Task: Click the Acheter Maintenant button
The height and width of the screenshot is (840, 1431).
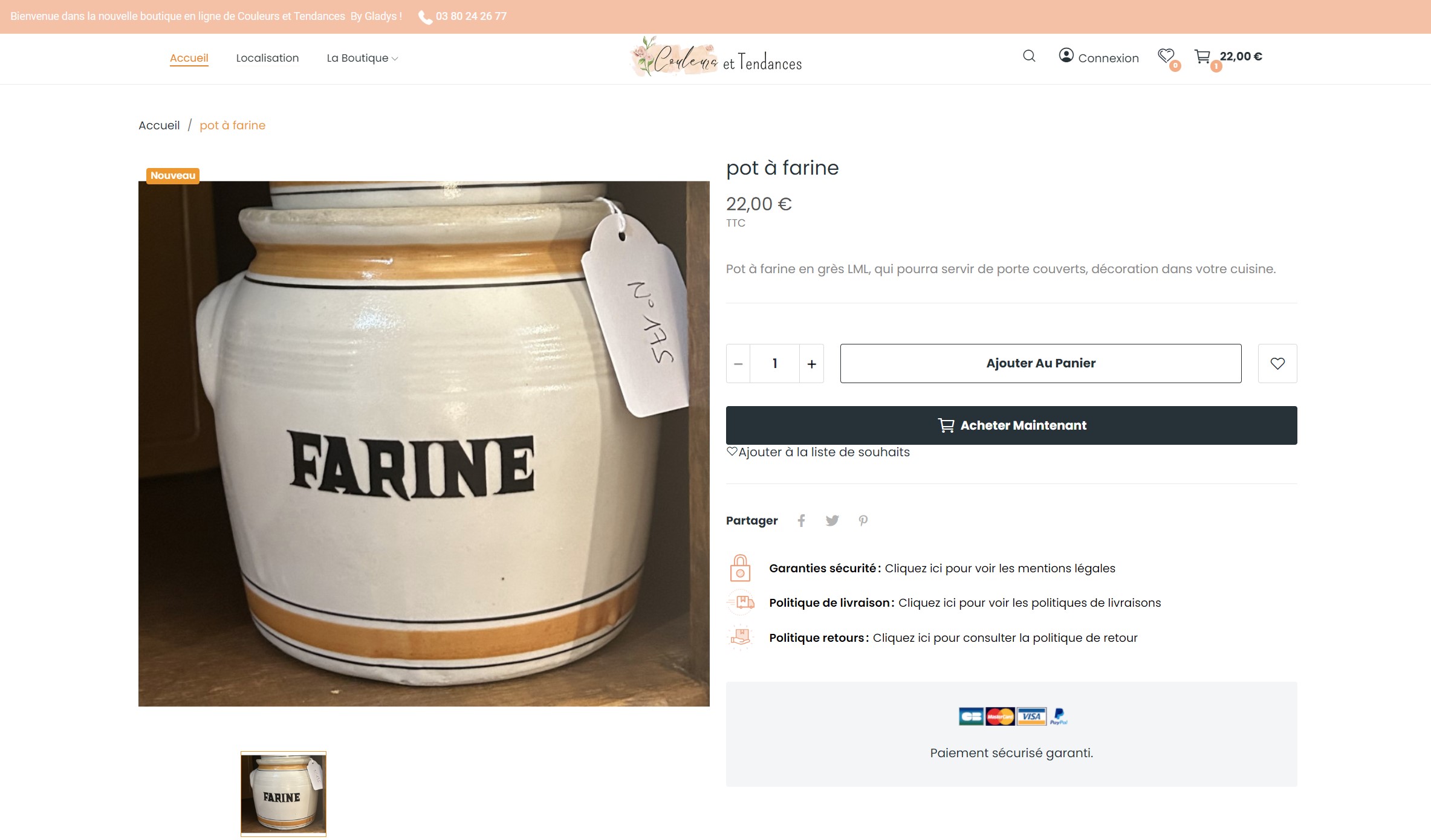Action: point(1011,425)
